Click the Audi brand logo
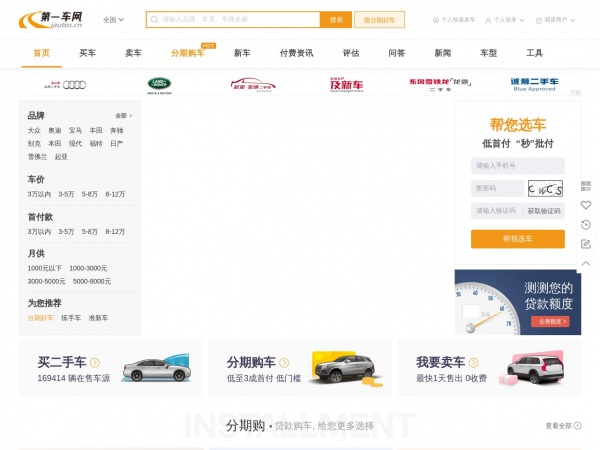Screen dimensions: 600x450 coord(65,85)
